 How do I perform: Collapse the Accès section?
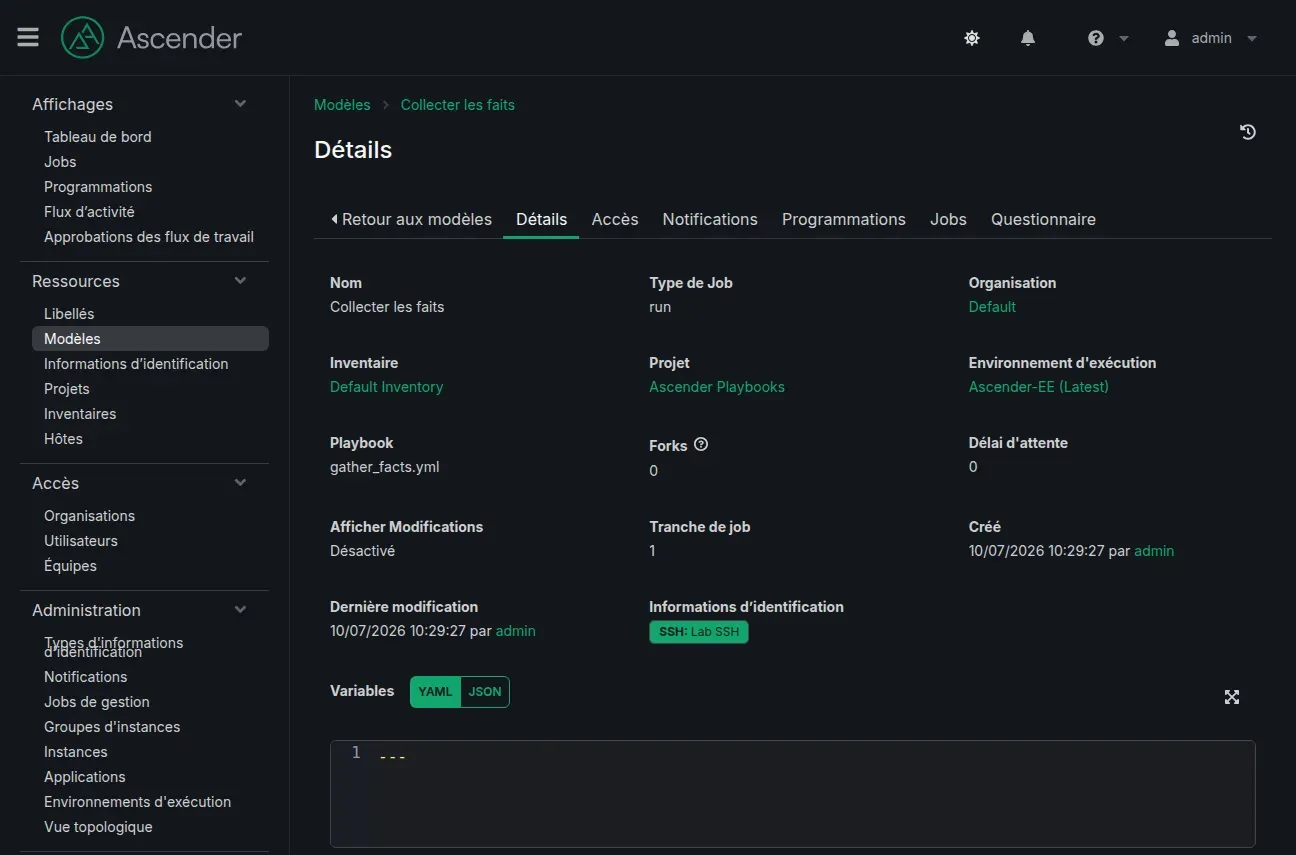[240, 483]
